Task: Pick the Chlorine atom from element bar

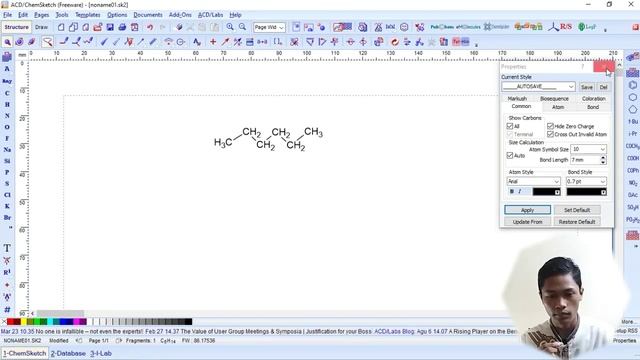Action: click(x=7, y=195)
